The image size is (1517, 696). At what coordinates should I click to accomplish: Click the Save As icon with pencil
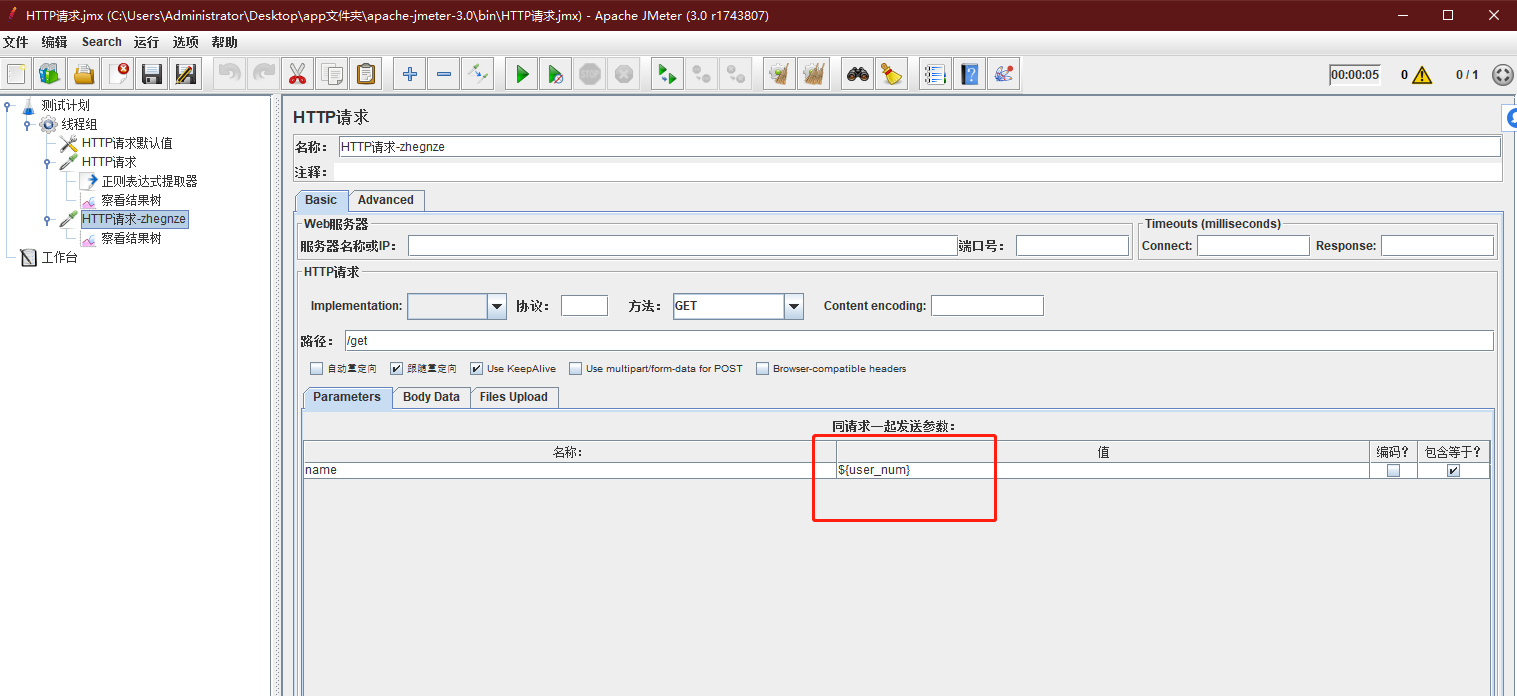[186, 74]
